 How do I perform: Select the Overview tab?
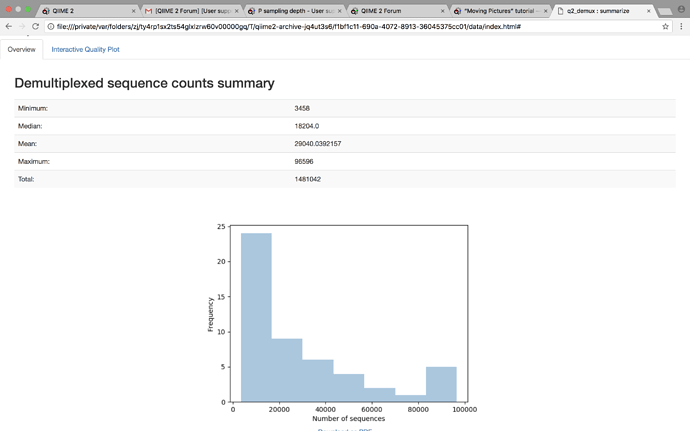click(21, 49)
